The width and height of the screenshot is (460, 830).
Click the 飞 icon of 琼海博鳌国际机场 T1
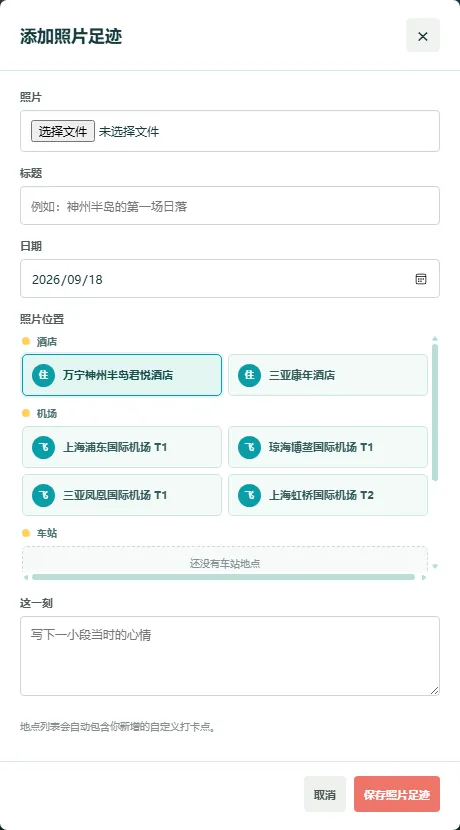tap(249, 447)
